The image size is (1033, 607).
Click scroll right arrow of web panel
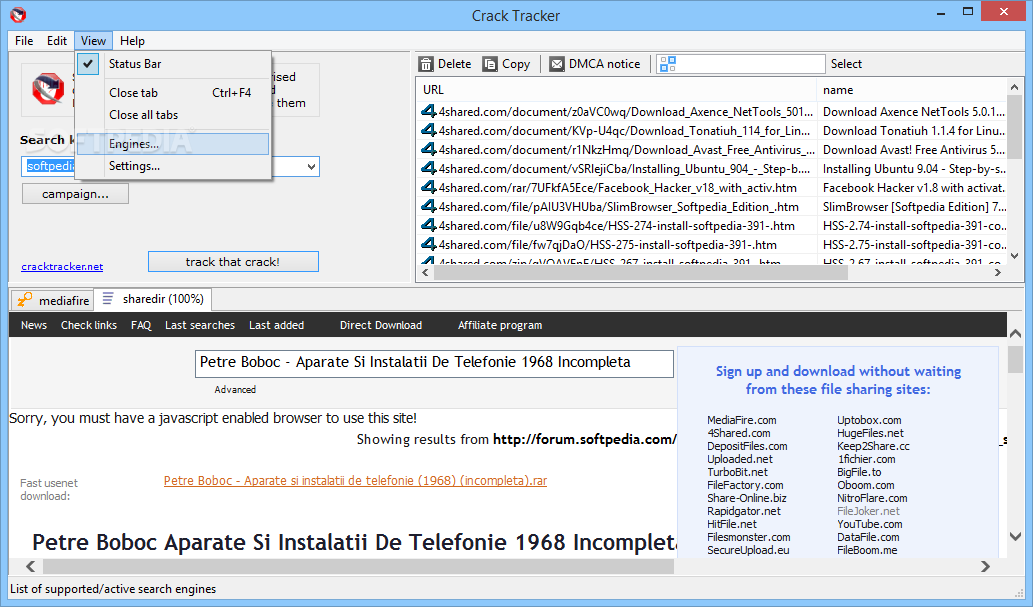tap(986, 566)
